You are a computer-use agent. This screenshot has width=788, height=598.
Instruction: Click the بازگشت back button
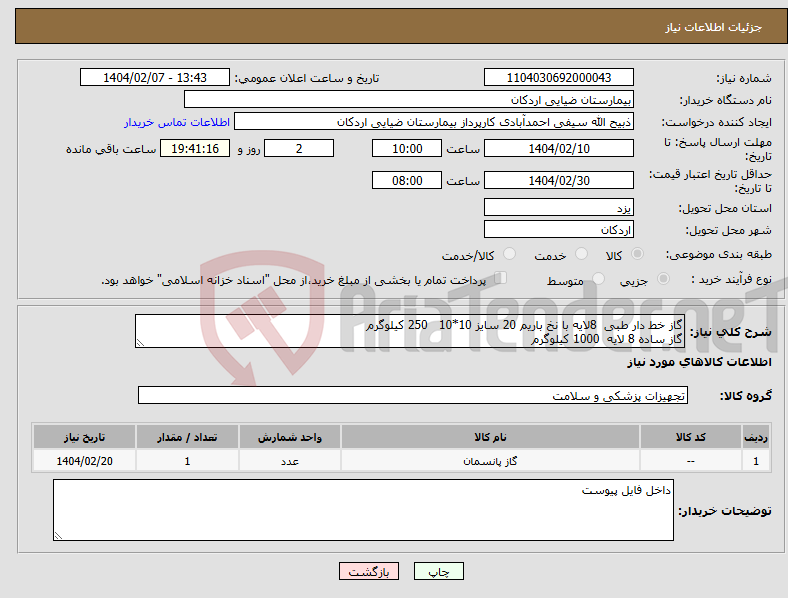click(369, 571)
